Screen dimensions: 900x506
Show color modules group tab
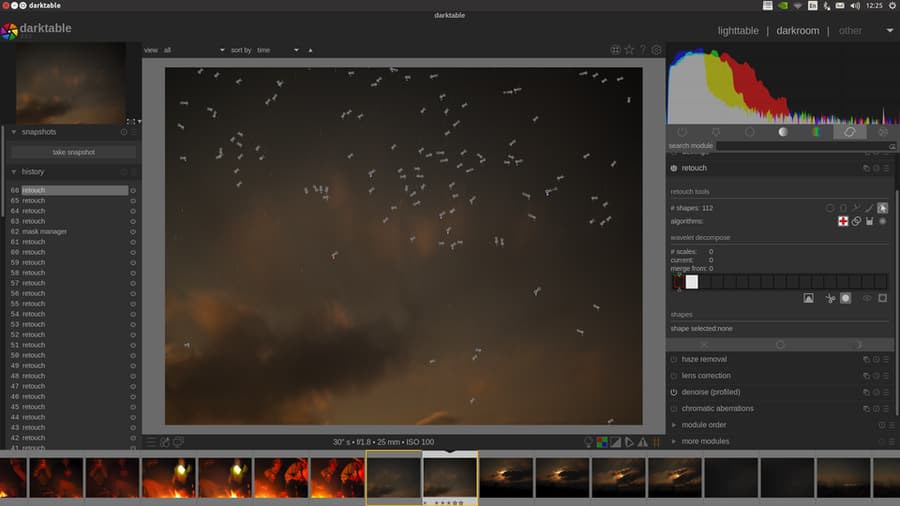tap(816, 132)
